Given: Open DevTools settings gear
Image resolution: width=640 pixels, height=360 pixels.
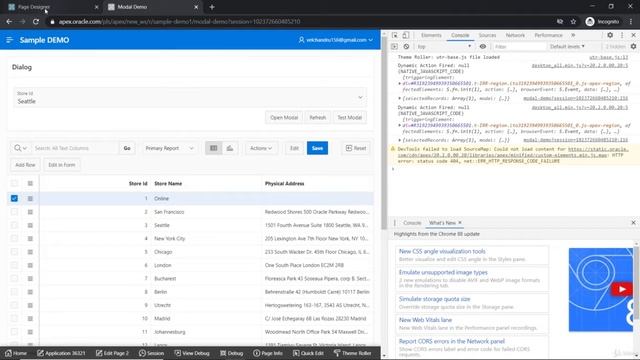Looking at the screenshot, I should (610, 36).
